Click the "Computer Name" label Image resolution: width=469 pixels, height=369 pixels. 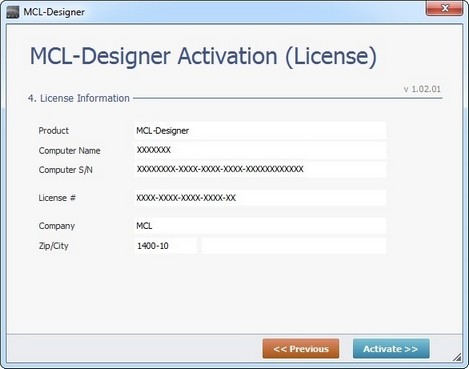(69, 151)
